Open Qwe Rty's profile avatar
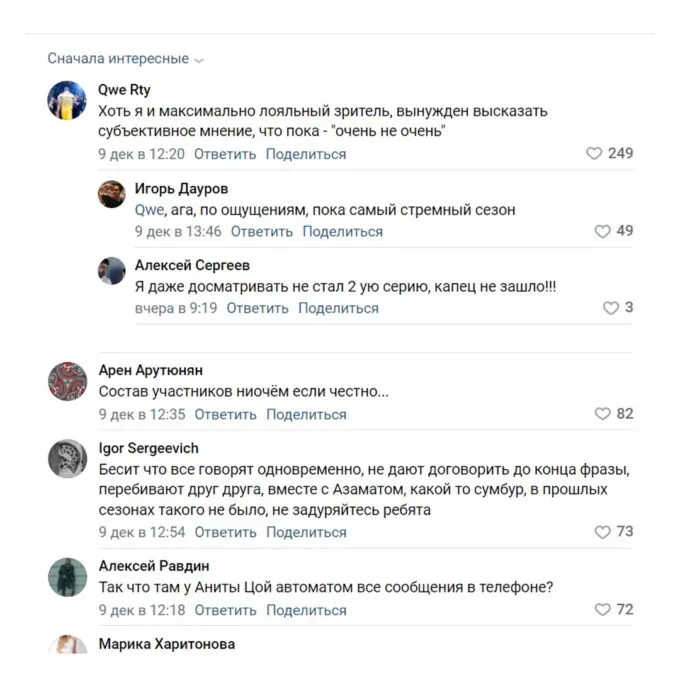 point(67,100)
